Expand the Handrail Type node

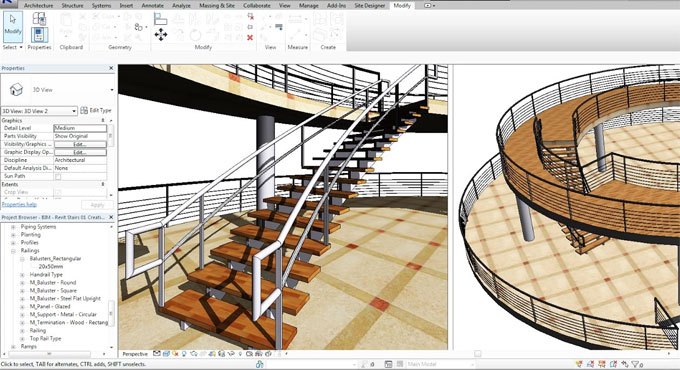[22, 275]
